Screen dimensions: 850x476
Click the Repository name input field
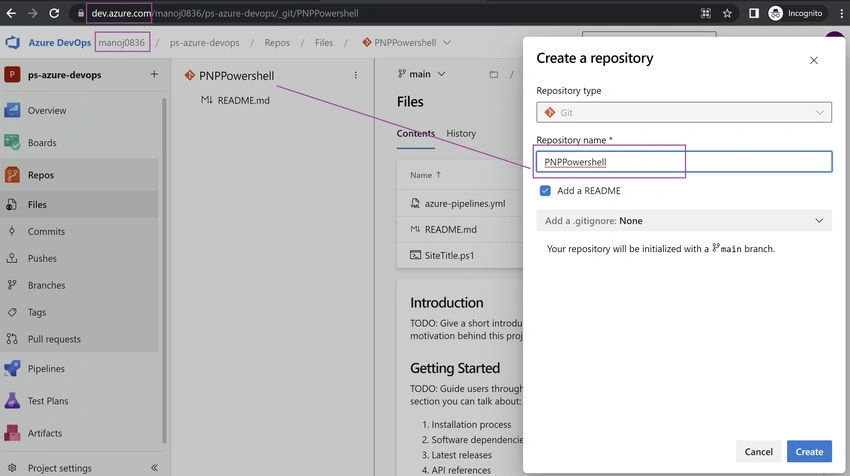[684, 162]
